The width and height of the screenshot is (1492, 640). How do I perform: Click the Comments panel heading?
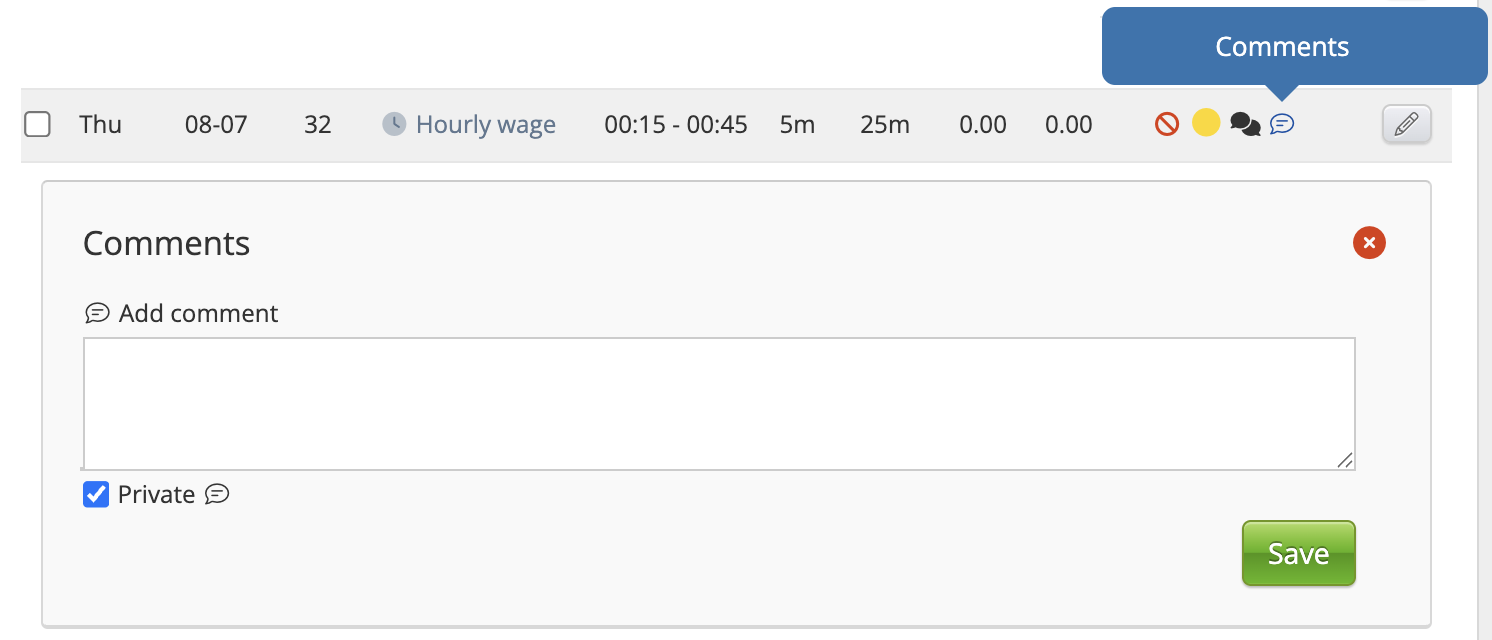(166, 243)
